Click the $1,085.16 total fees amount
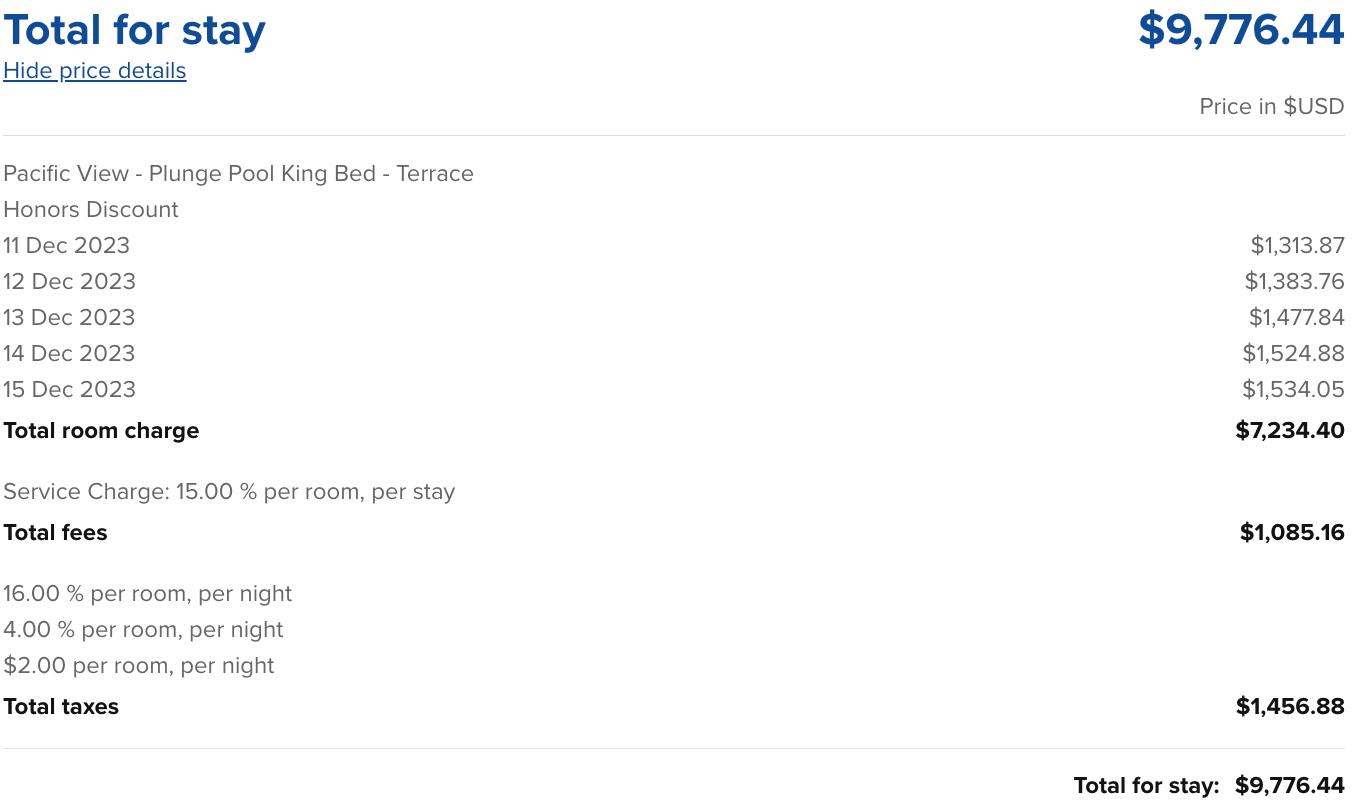The height and width of the screenshot is (810, 1352). (1291, 533)
